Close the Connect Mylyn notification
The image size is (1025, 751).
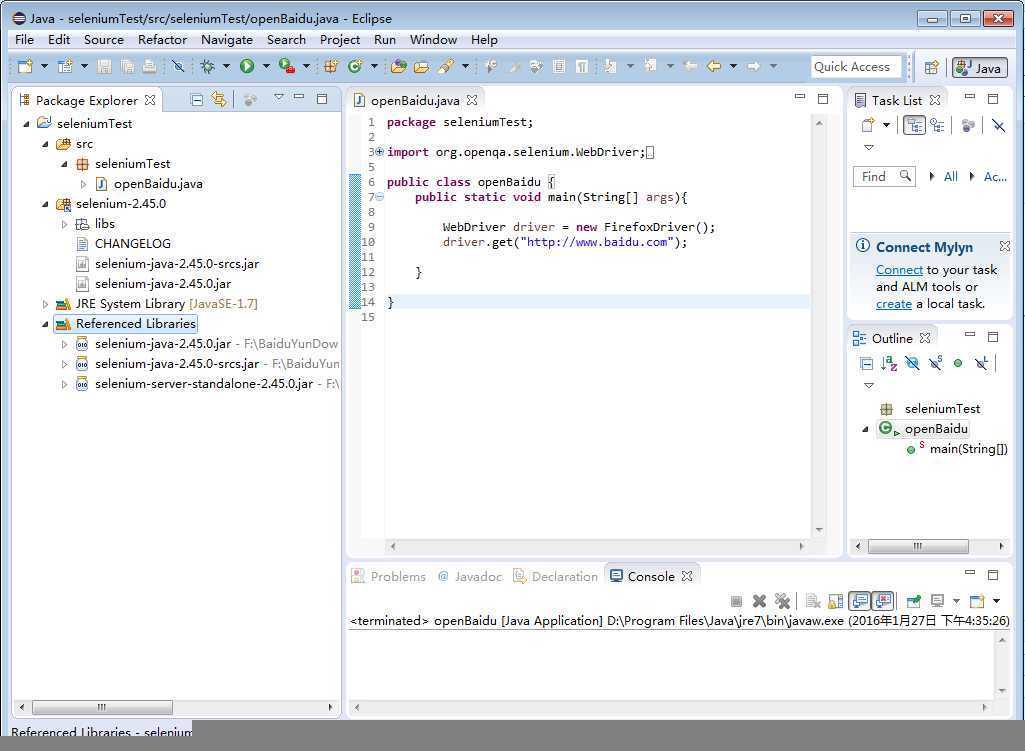tap(1005, 246)
